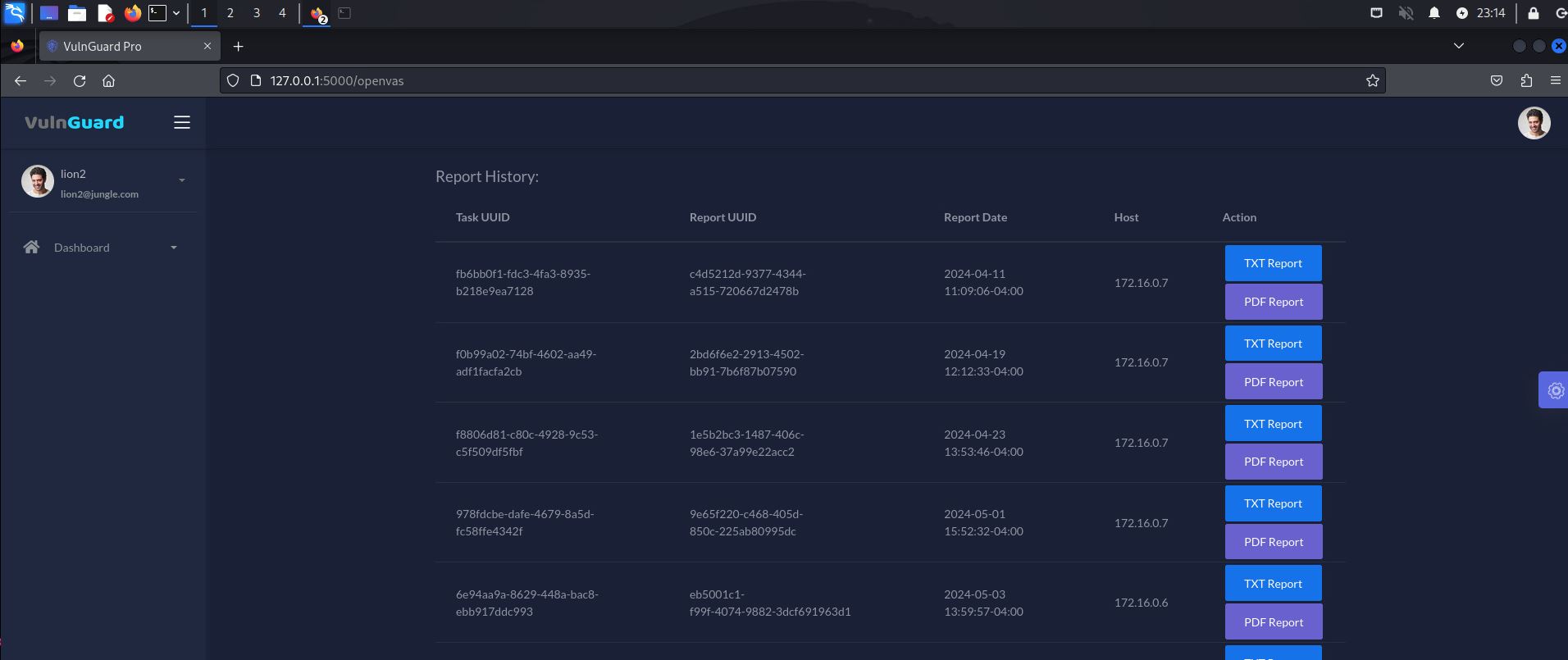Open a new browser tab
Image resolution: width=1568 pixels, height=660 pixels.
238,46
